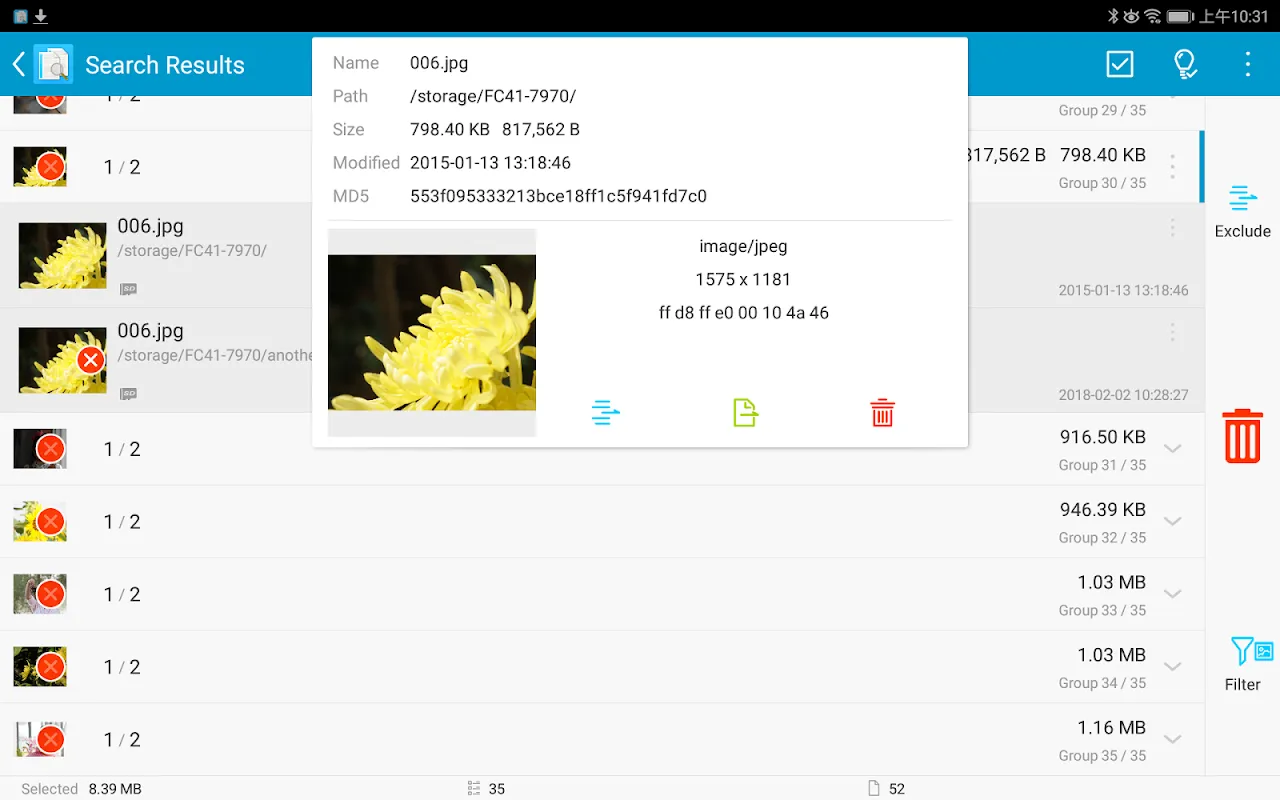
Task: Go back using the top-left arrow
Action: (x=18, y=65)
